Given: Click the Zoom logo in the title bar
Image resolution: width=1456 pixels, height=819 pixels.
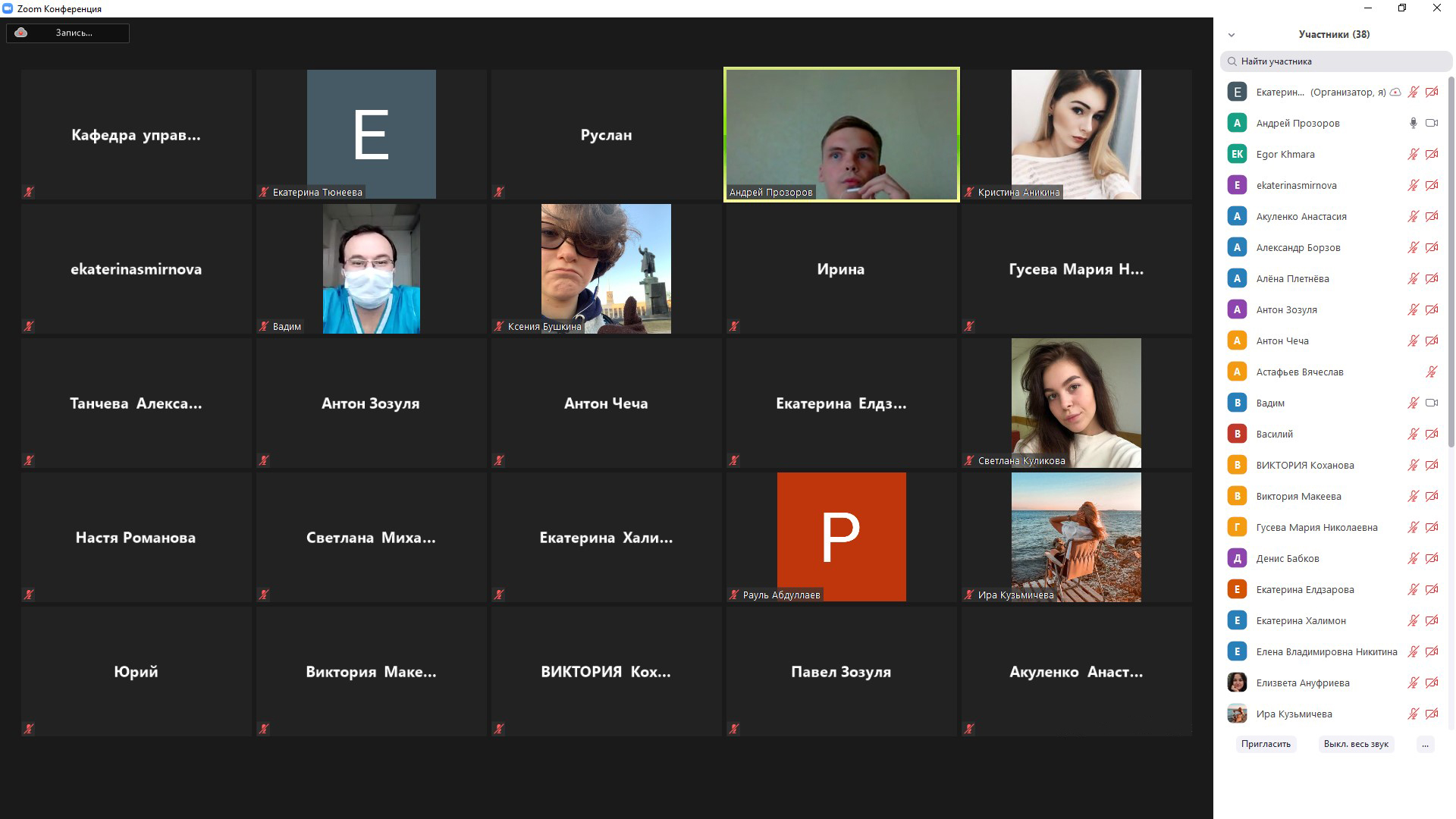Looking at the screenshot, I should pos(8,8).
